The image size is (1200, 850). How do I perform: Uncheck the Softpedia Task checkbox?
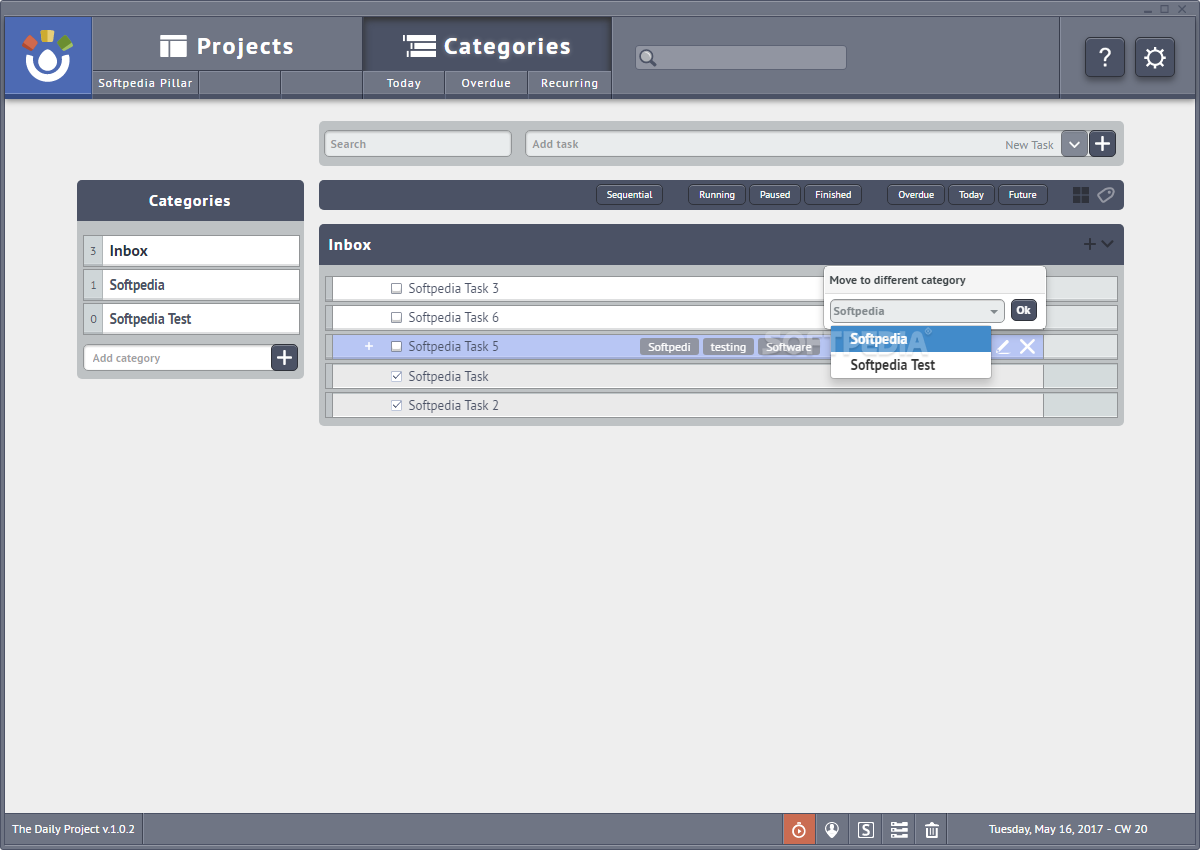(396, 377)
